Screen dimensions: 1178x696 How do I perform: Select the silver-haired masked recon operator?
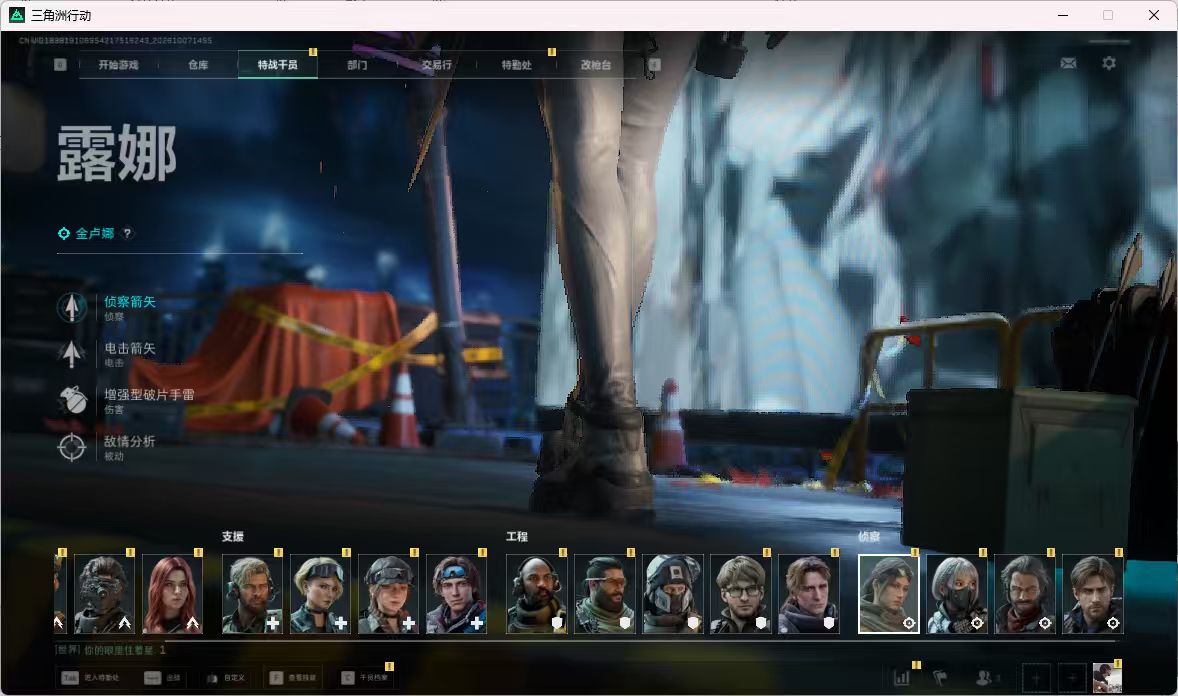pos(957,595)
